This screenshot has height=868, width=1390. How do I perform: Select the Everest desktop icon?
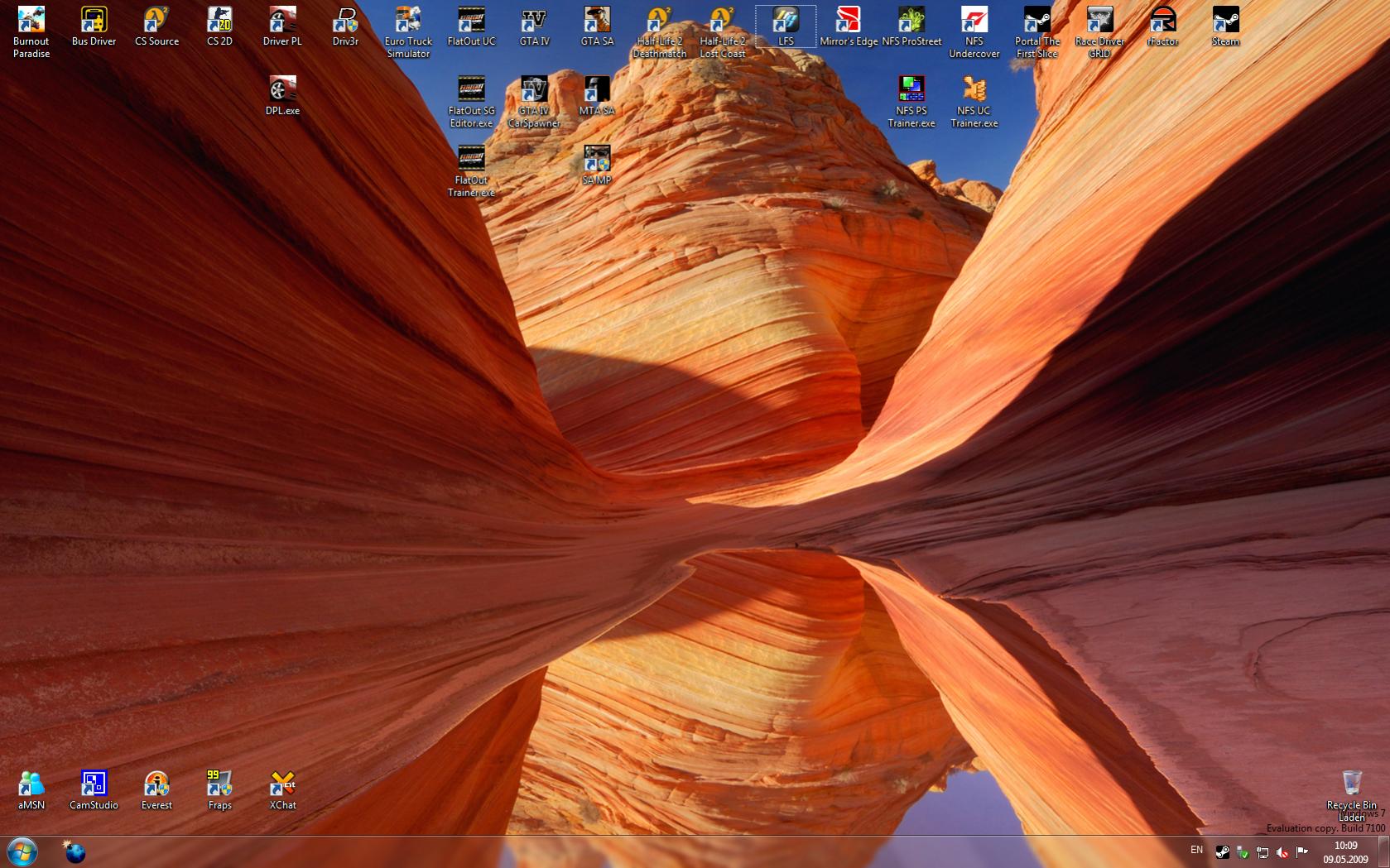(156, 790)
